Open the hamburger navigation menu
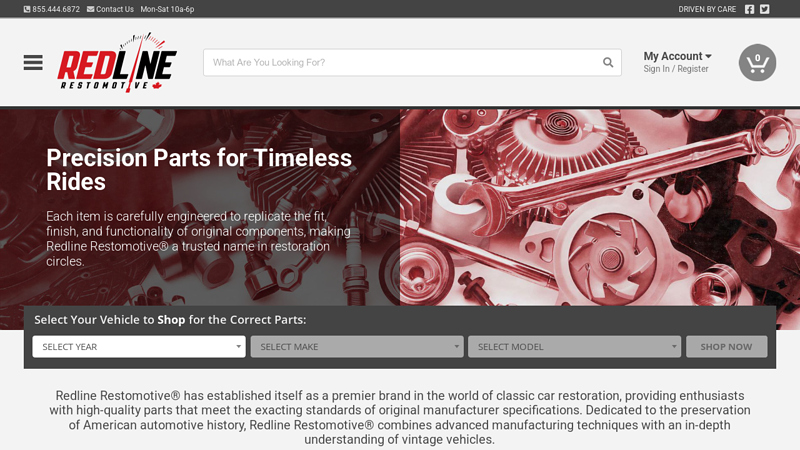Image resolution: width=800 pixels, height=450 pixels. pos(33,62)
